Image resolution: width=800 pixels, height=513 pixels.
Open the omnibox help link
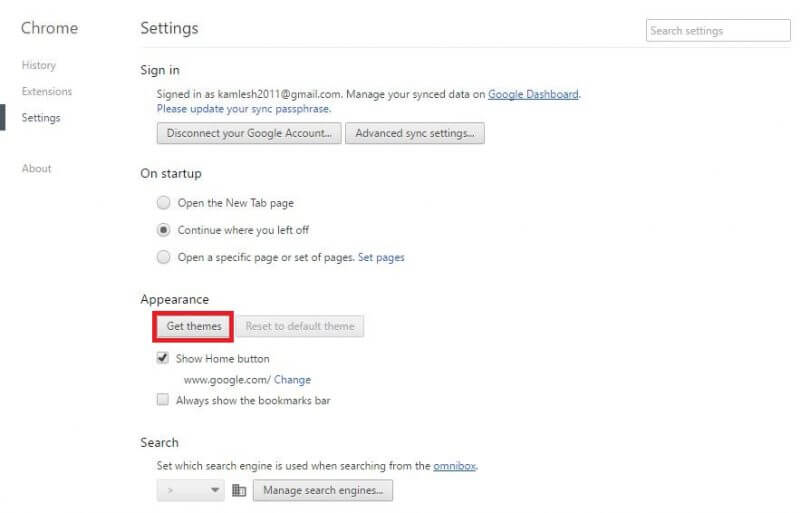455,466
